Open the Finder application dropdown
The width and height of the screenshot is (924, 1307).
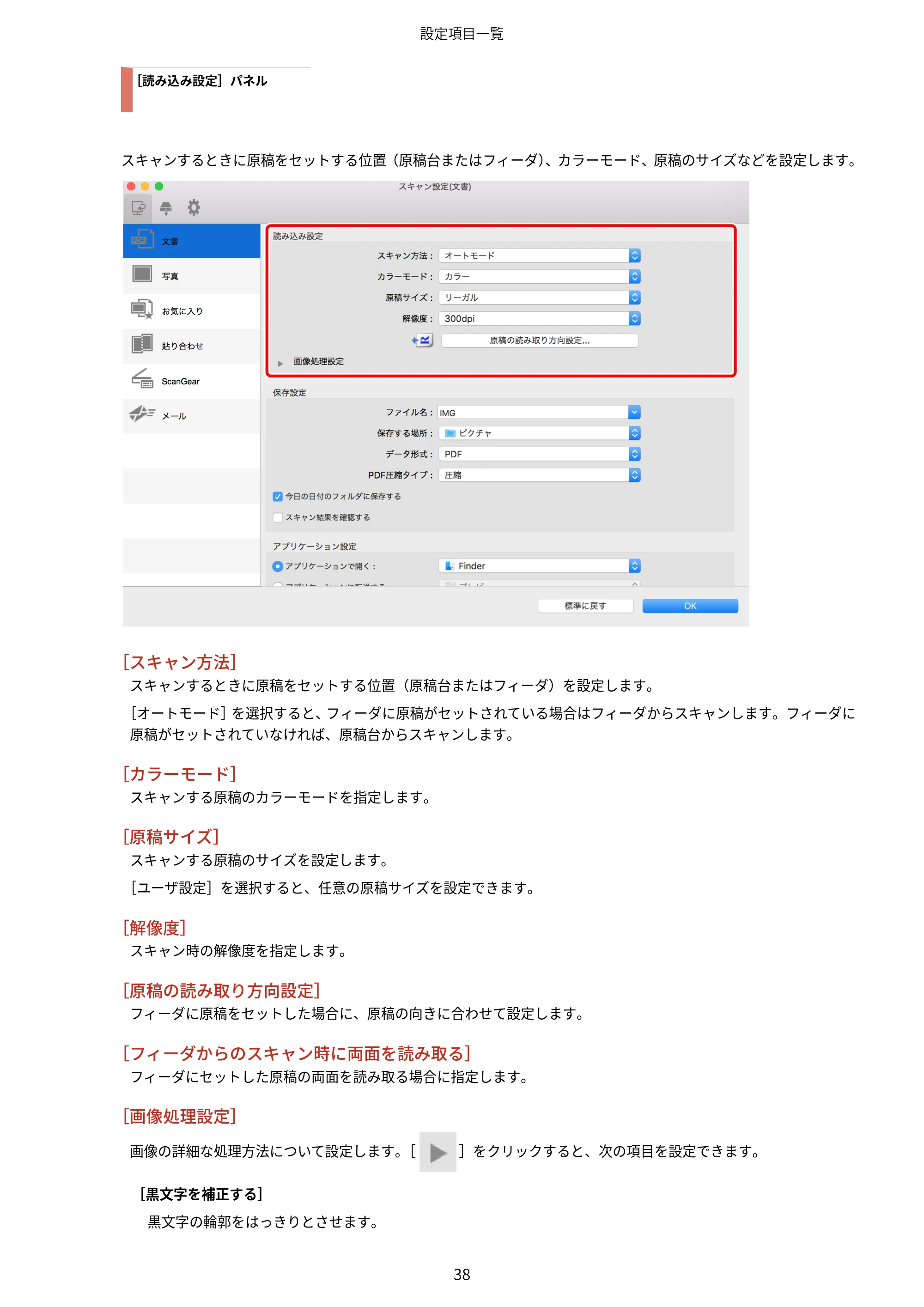pyautogui.click(x=539, y=566)
